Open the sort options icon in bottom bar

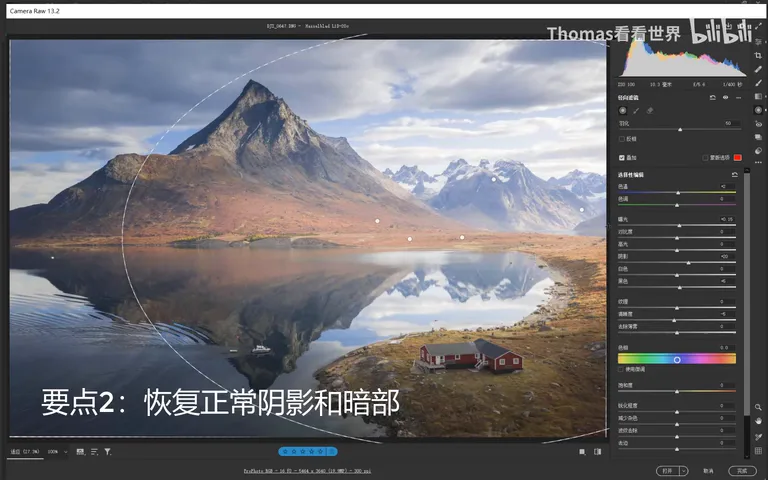click(94, 452)
